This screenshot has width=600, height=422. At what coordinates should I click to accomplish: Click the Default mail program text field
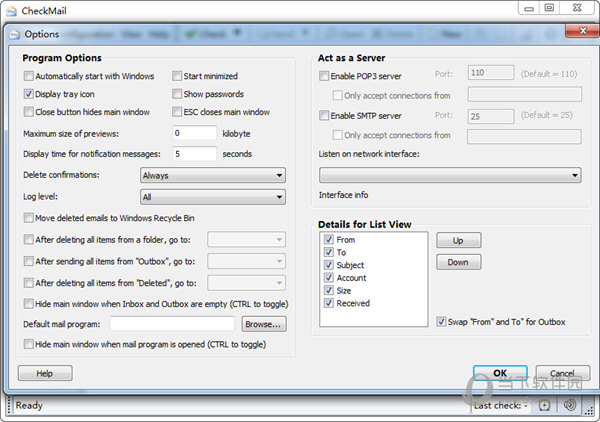173,324
